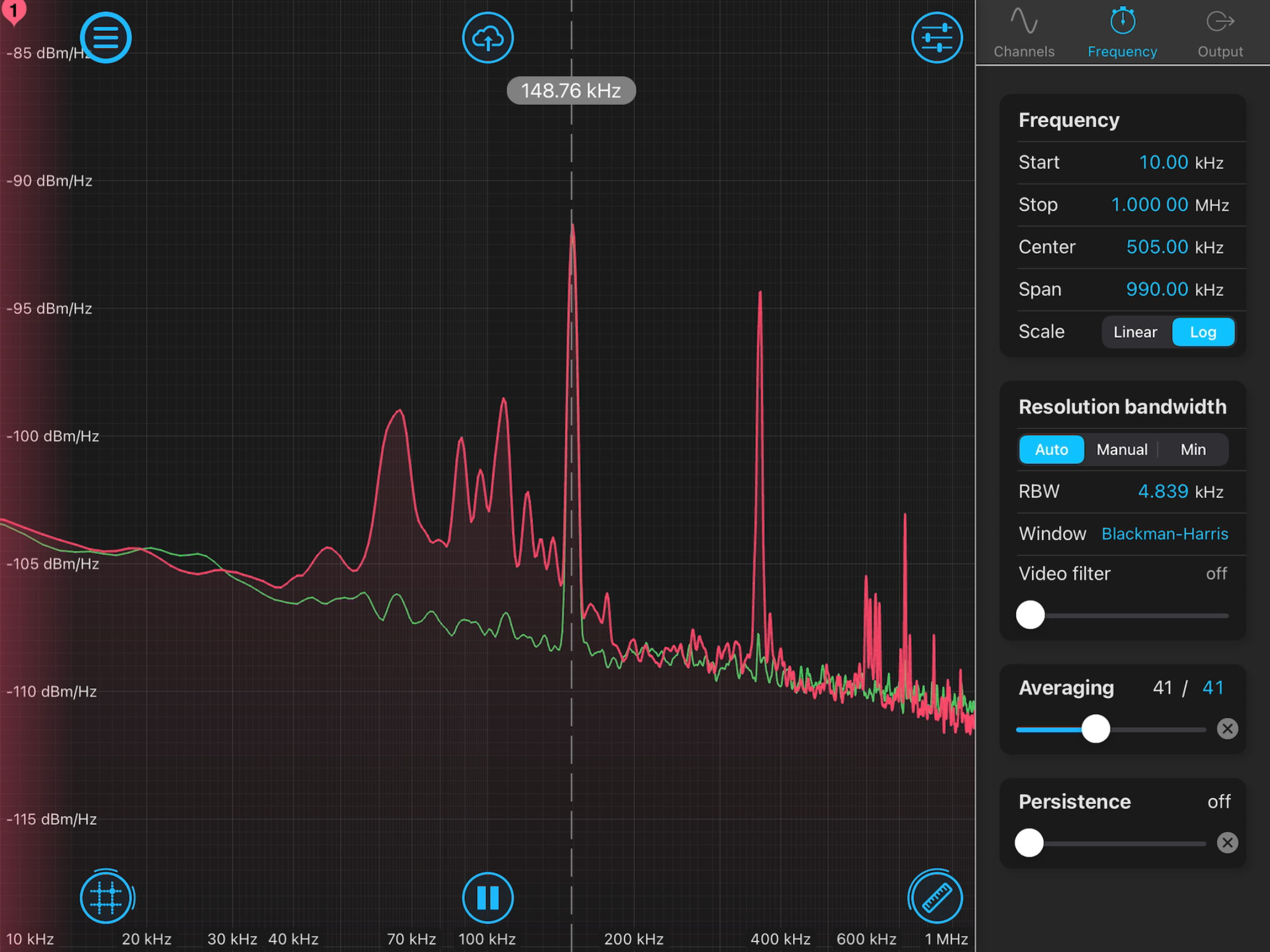Image resolution: width=1270 pixels, height=952 pixels.
Task: Switch to the Channels tab
Action: 1024,34
